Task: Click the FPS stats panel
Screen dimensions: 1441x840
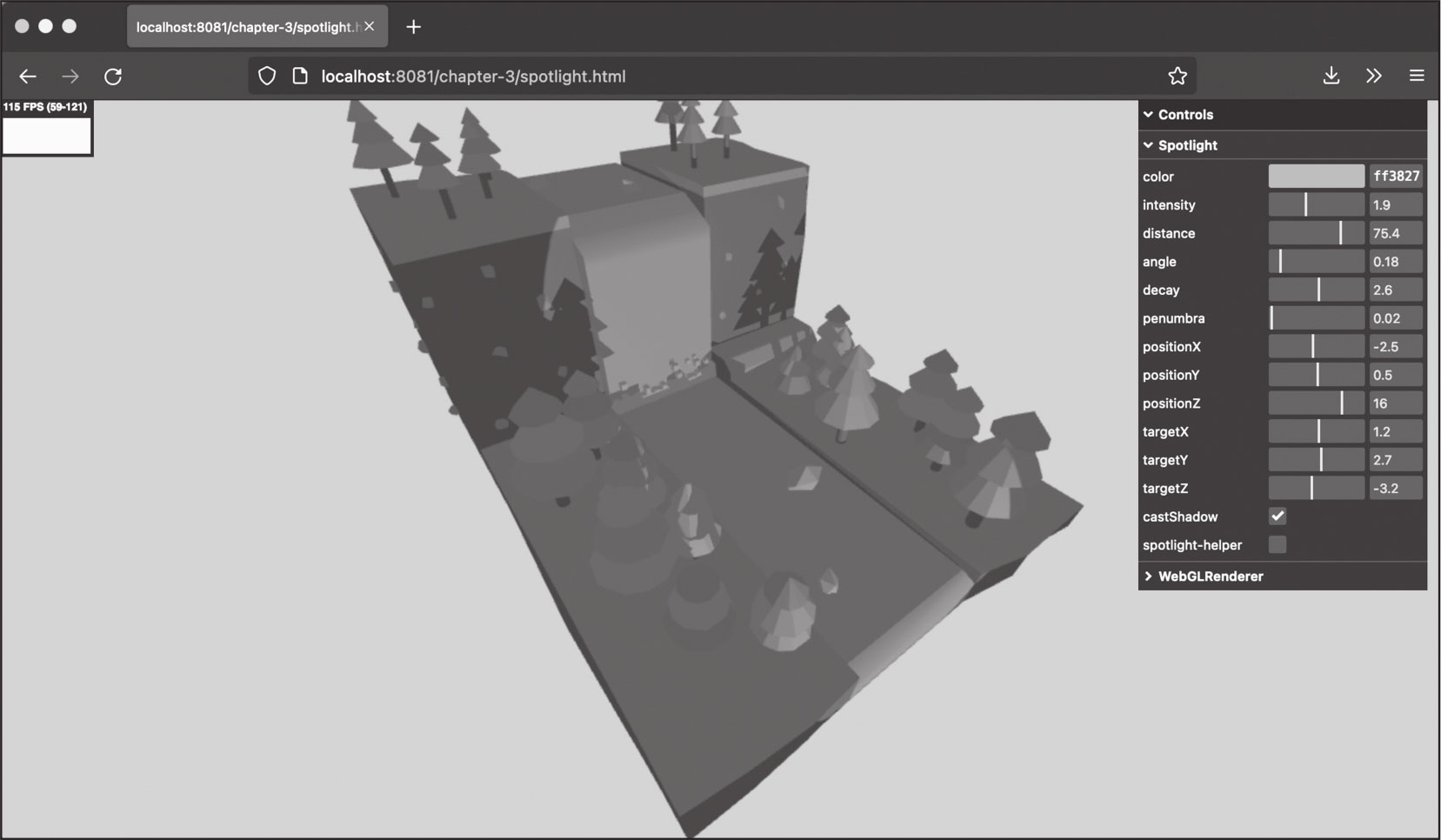Action: pyautogui.click(x=47, y=128)
